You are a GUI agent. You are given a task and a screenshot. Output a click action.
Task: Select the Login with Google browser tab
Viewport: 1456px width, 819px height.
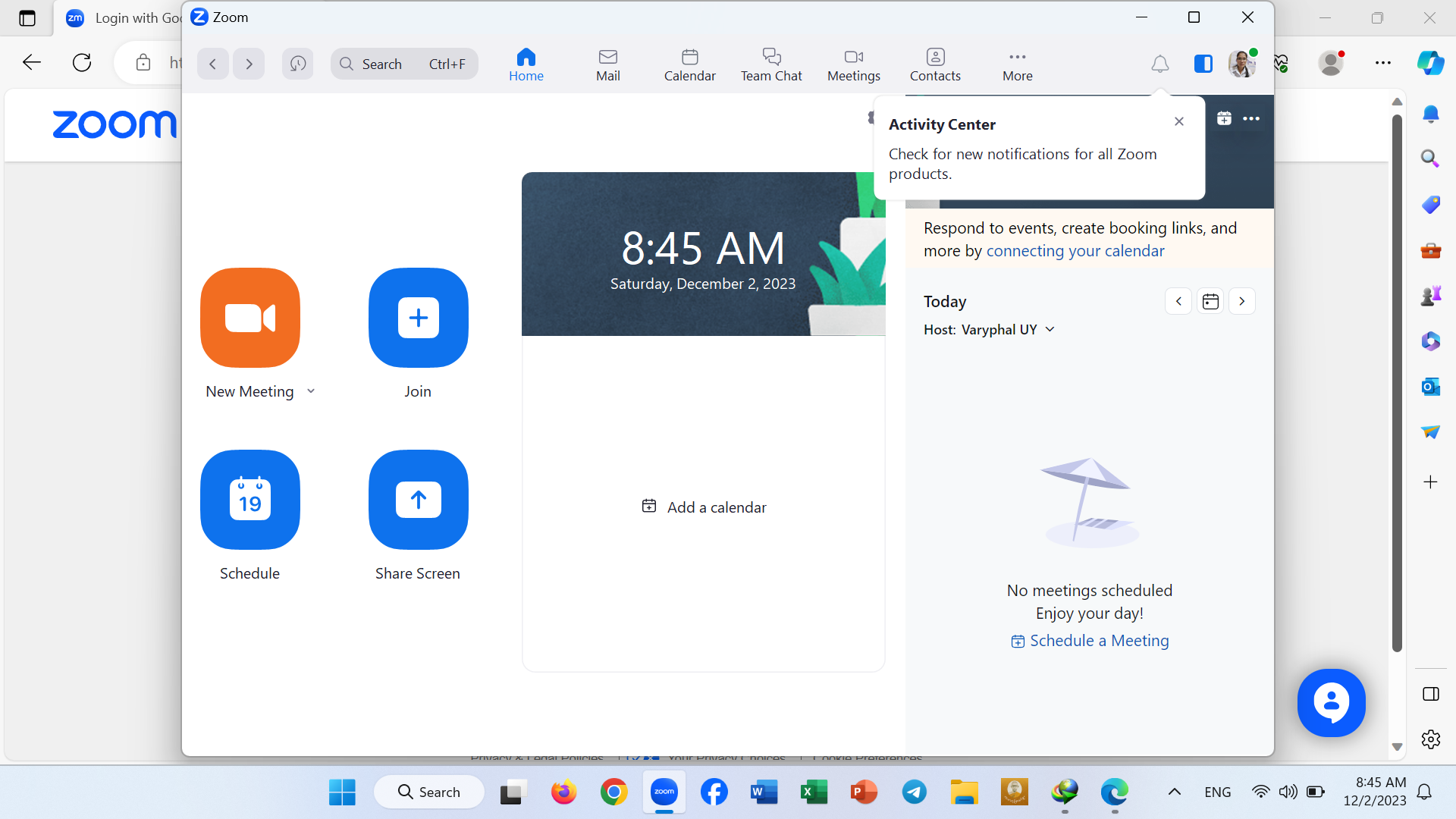pyautogui.click(x=121, y=18)
